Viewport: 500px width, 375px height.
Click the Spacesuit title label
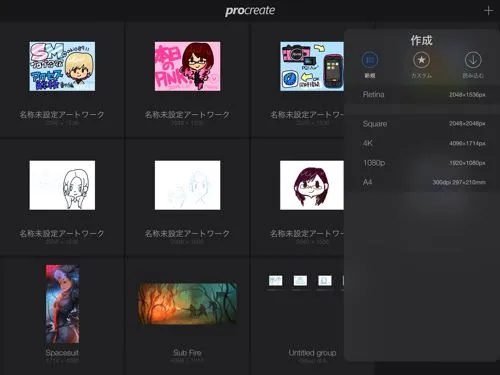coord(62,353)
